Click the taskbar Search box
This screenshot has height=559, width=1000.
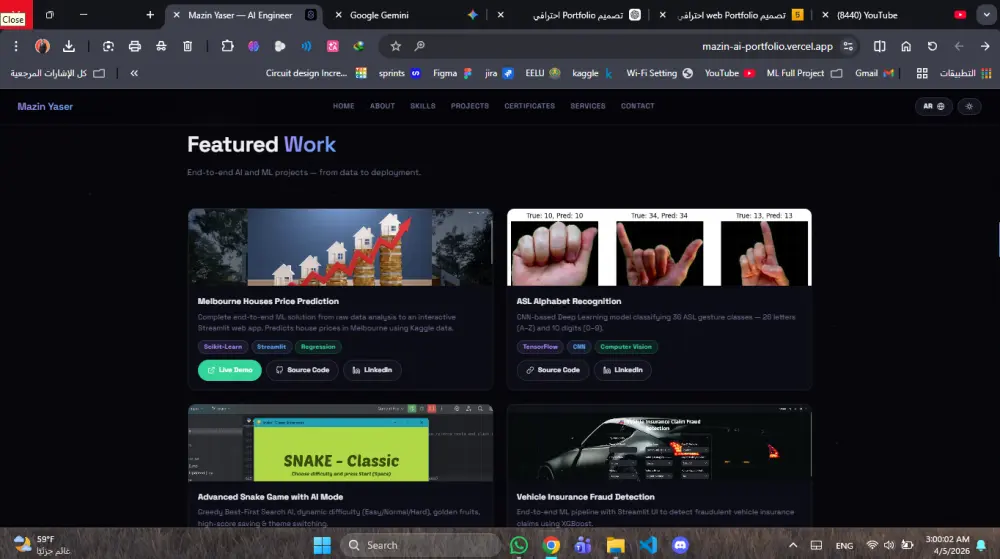click(x=420, y=545)
